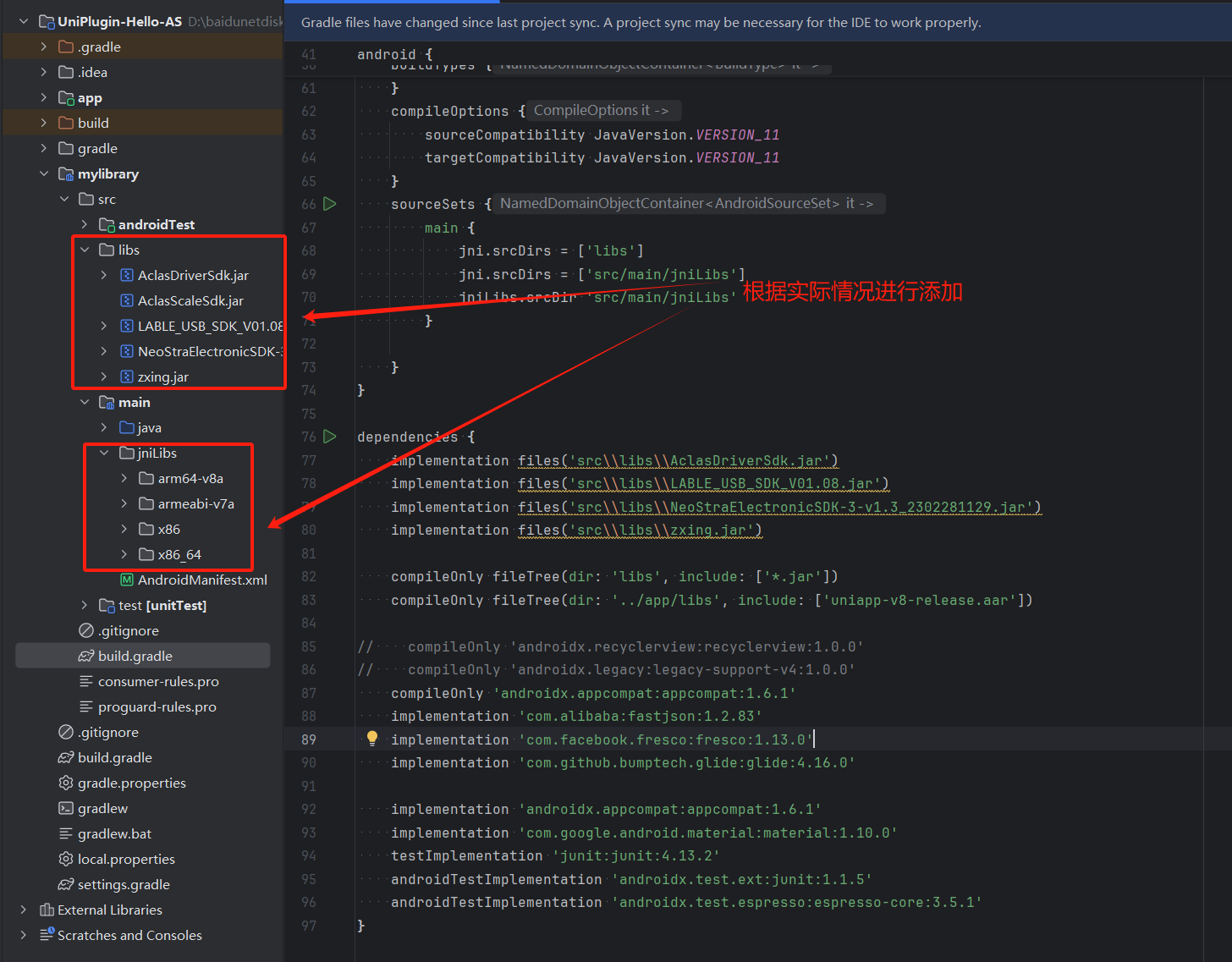Collapse the UniPlugin-Hello-AS project root
Screen dimensions: 1232x962
coord(24,21)
